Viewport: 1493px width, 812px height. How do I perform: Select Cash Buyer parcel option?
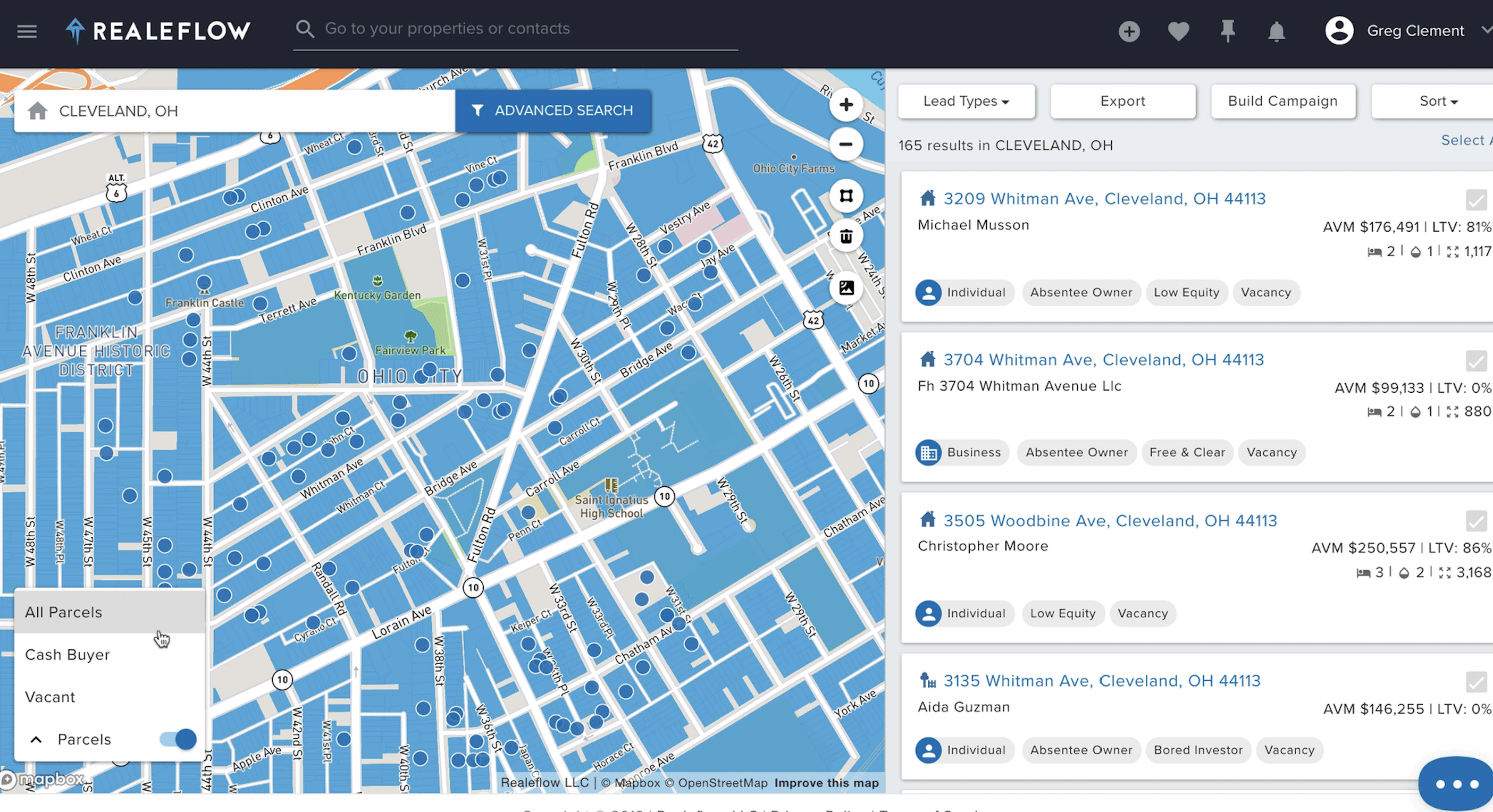click(67, 655)
